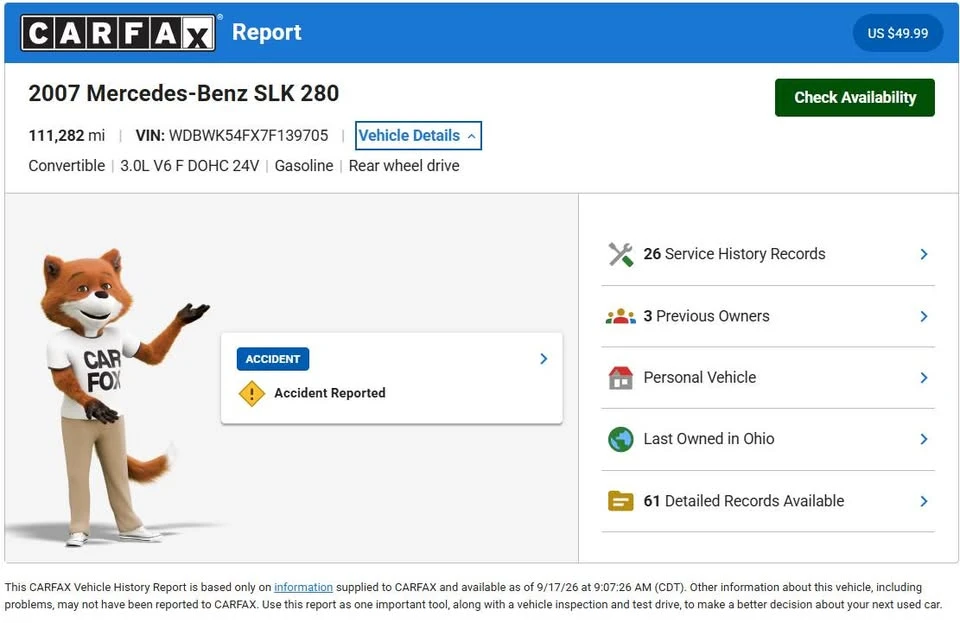Select the 61 Detailed Records Available text
This screenshot has width=960, height=623.
[x=744, y=501]
